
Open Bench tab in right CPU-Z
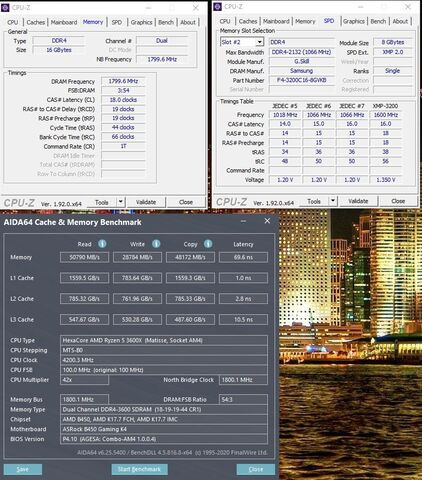(x=378, y=21)
